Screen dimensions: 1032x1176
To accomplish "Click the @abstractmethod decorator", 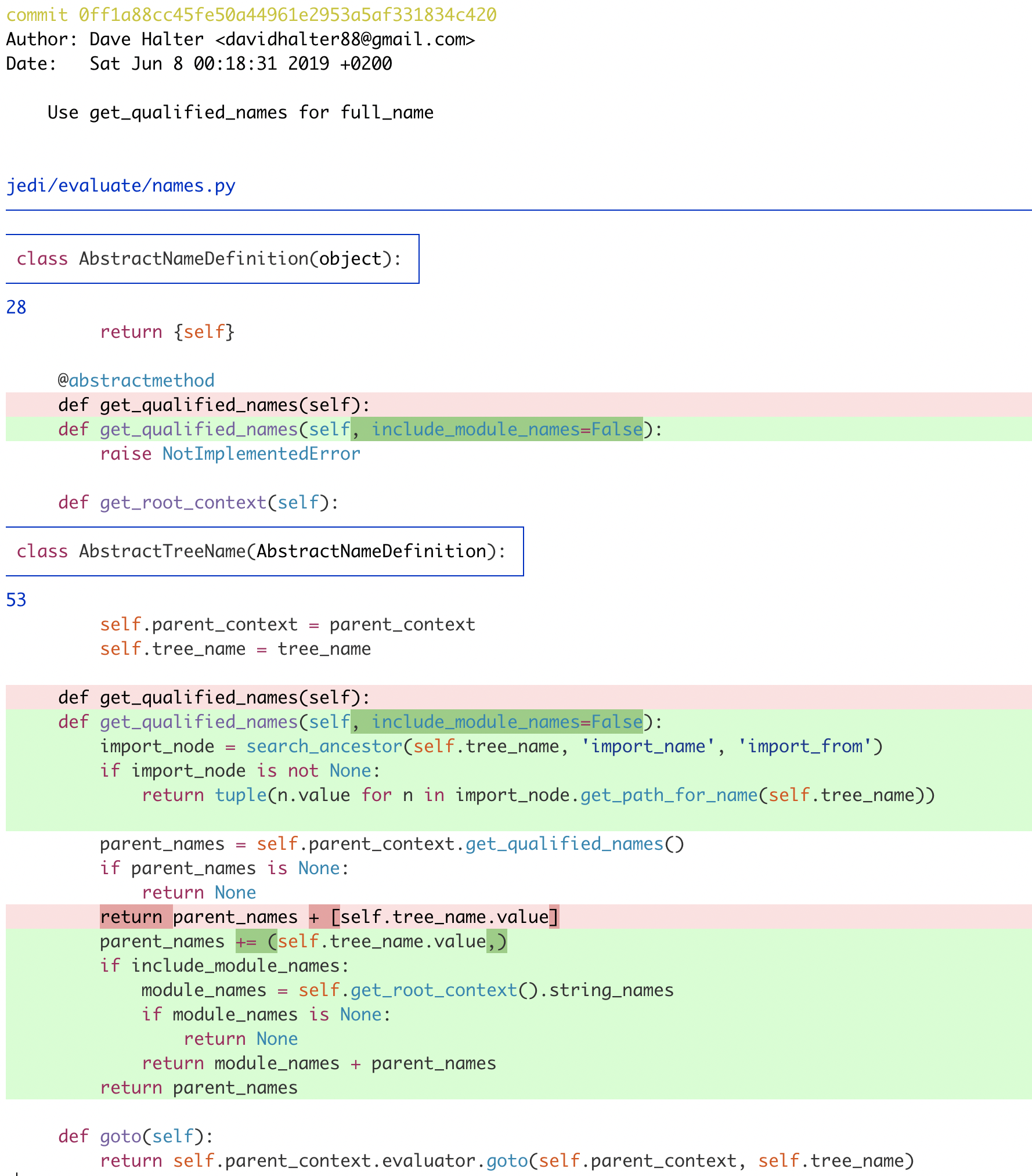I will [135, 380].
